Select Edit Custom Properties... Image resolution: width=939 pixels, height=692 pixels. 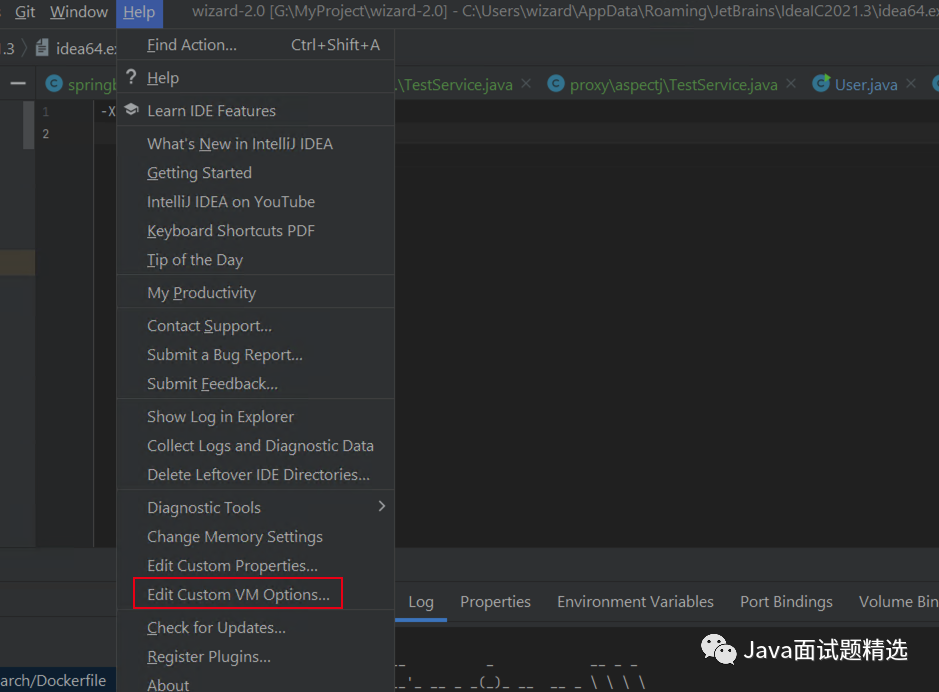tap(256, 566)
